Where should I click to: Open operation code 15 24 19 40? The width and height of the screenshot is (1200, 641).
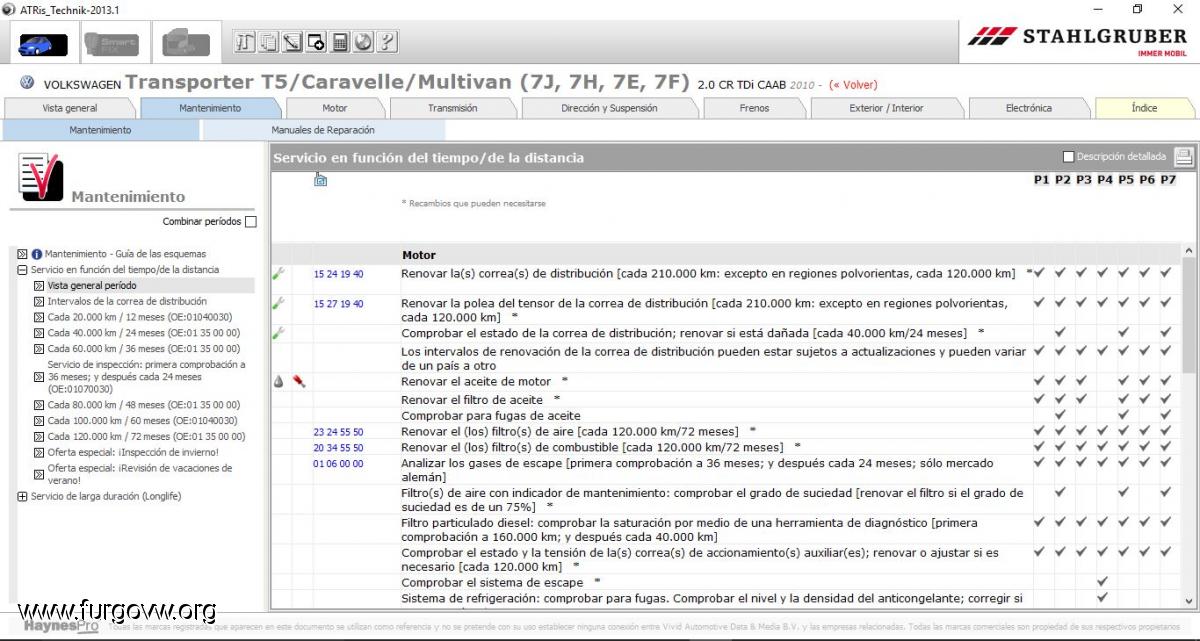(338, 274)
